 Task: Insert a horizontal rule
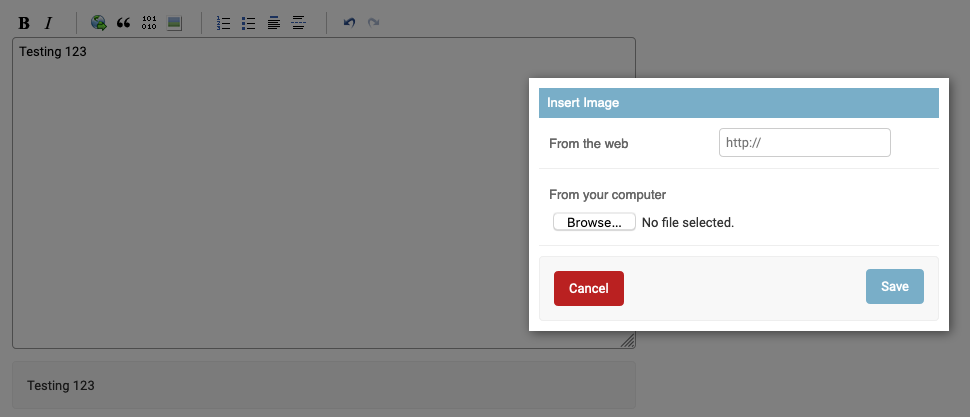299,24
